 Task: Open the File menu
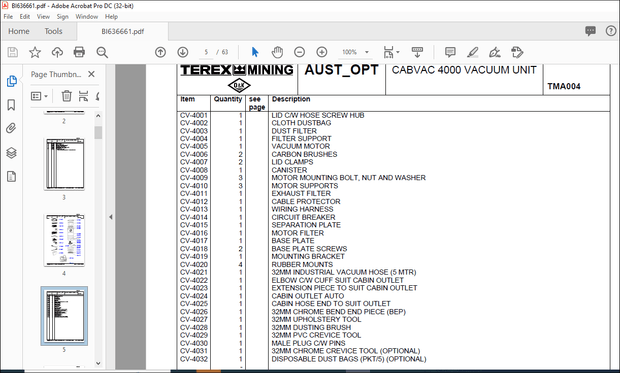tap(8, 17)
